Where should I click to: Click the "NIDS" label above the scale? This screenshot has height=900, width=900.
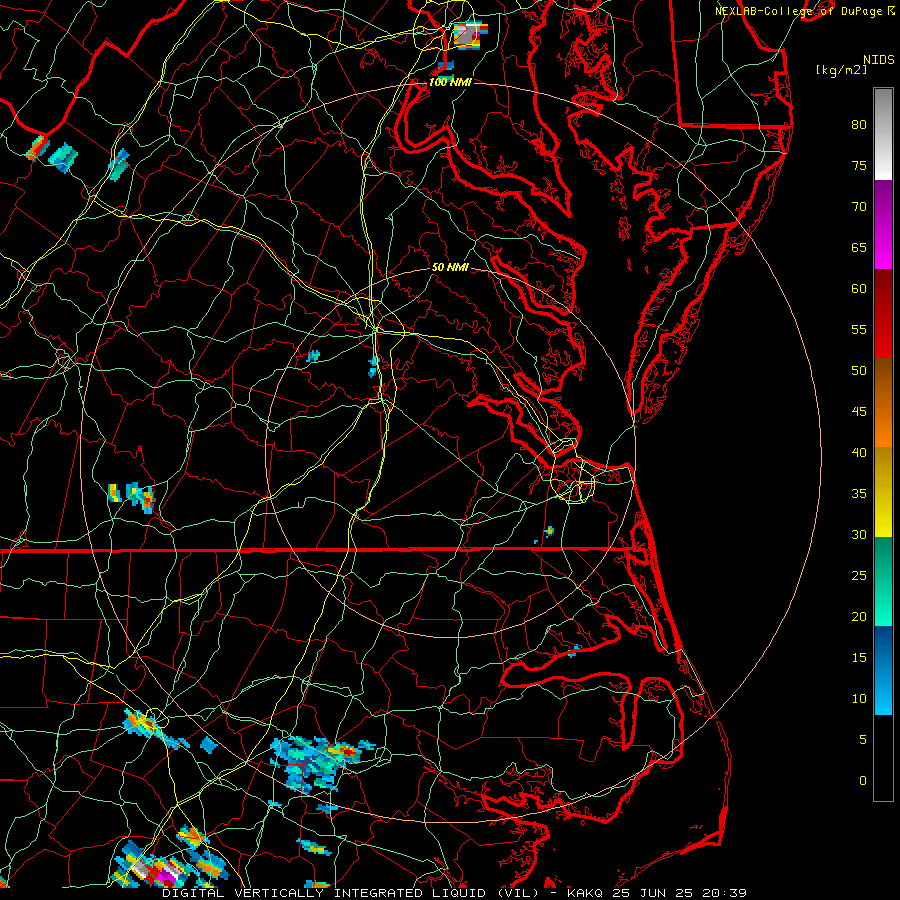(x=878, y=59)
